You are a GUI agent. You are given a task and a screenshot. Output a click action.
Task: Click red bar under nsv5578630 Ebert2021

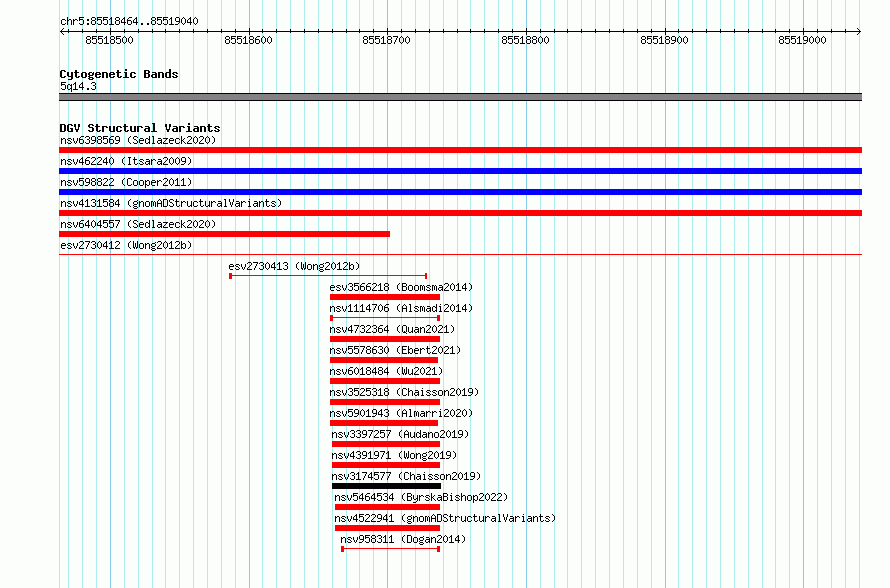click(384, 360)
